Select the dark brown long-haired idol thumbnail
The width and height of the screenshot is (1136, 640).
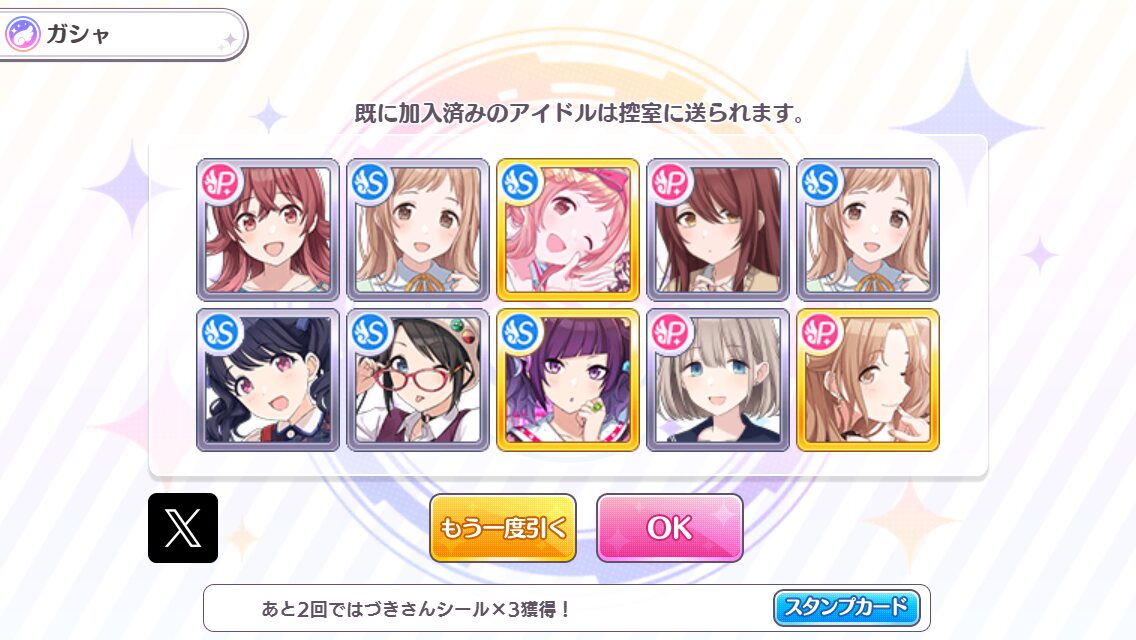click(718, 230)
